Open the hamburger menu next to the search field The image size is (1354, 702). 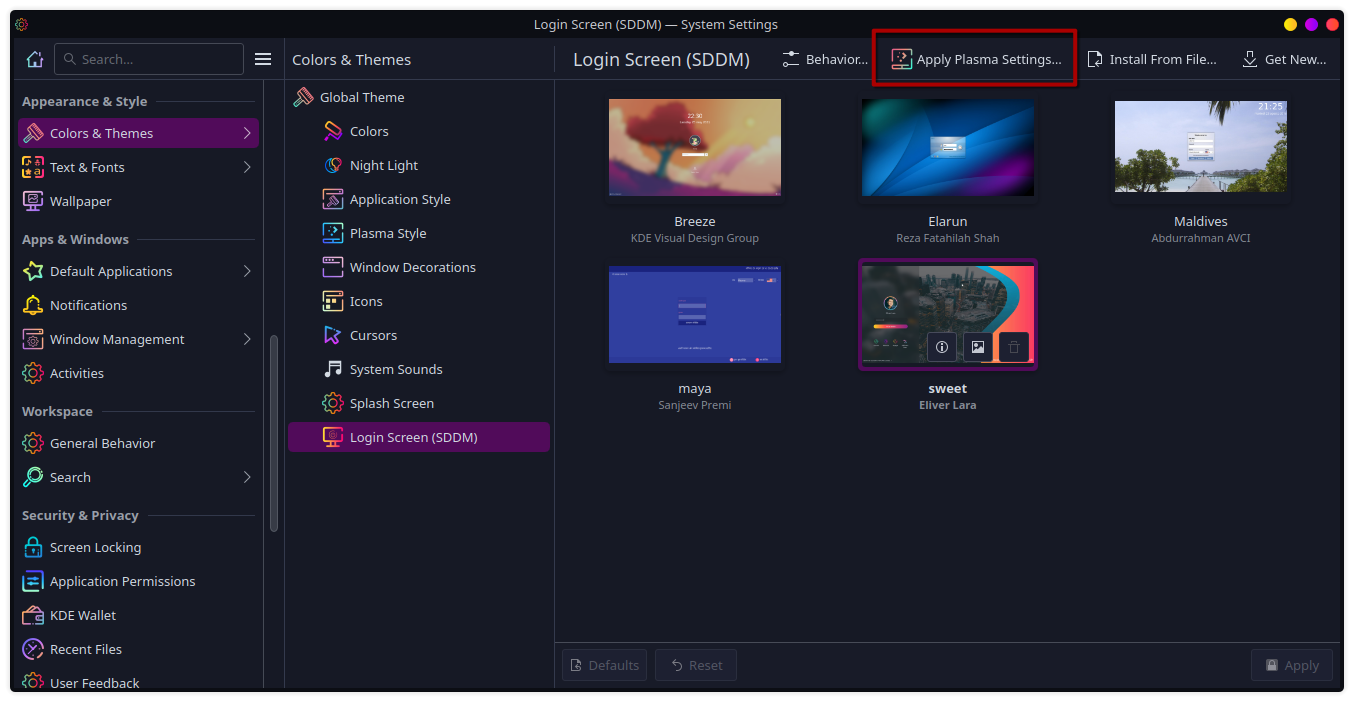263,59
